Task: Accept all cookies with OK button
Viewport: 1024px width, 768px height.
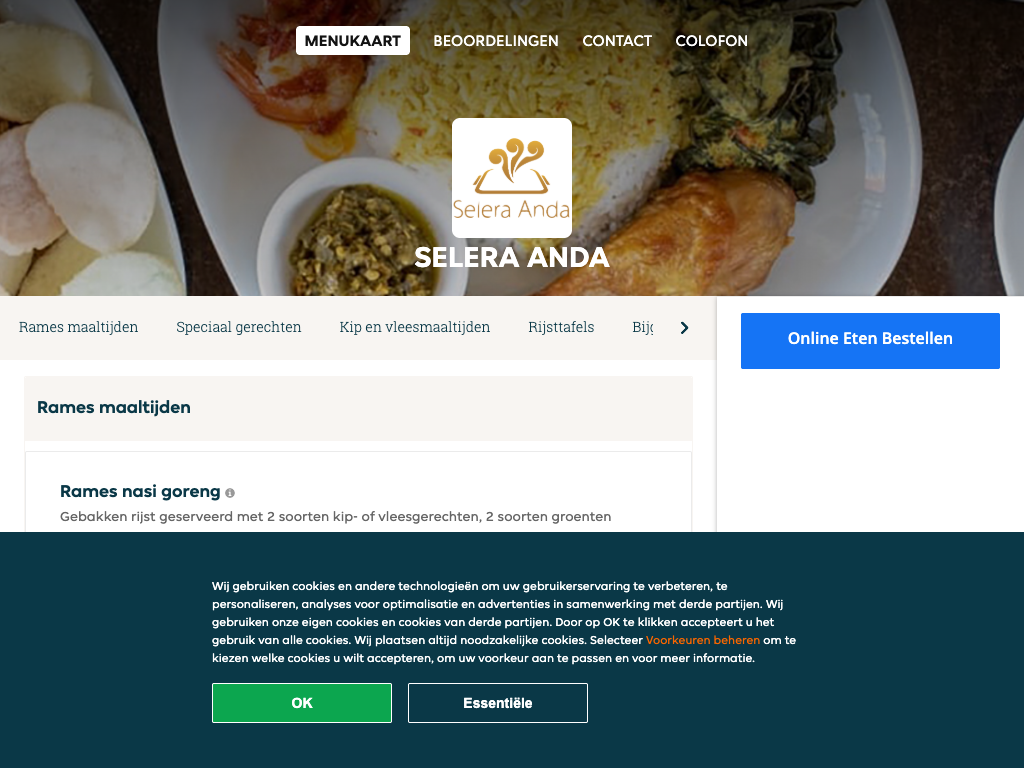Action: (x=302, y=703)
